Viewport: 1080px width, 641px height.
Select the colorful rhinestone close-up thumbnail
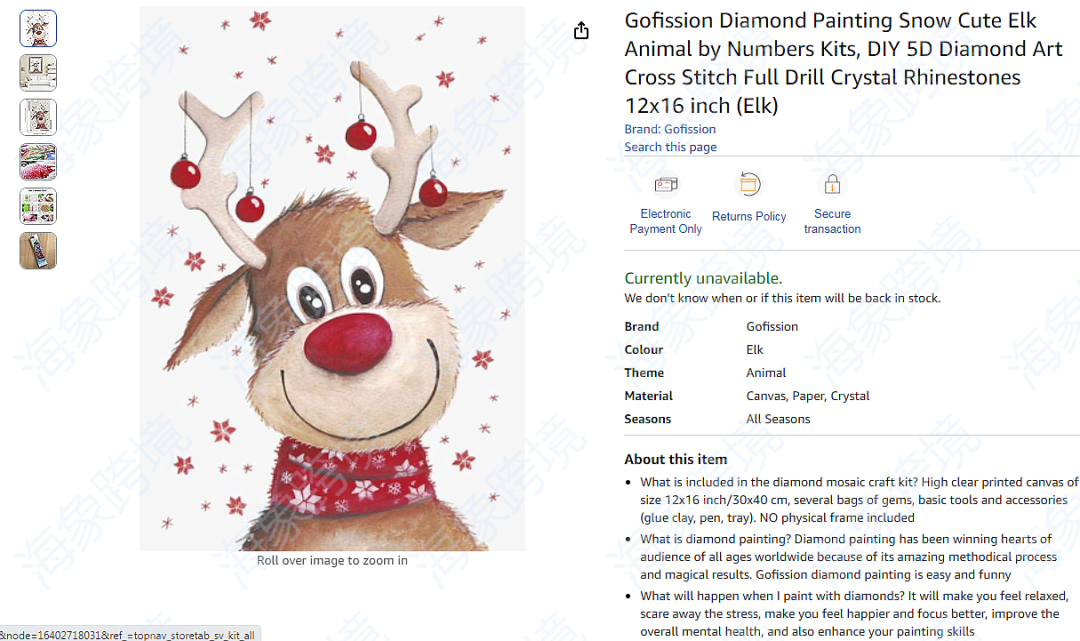pyautogui.click(x=38, y=162)
